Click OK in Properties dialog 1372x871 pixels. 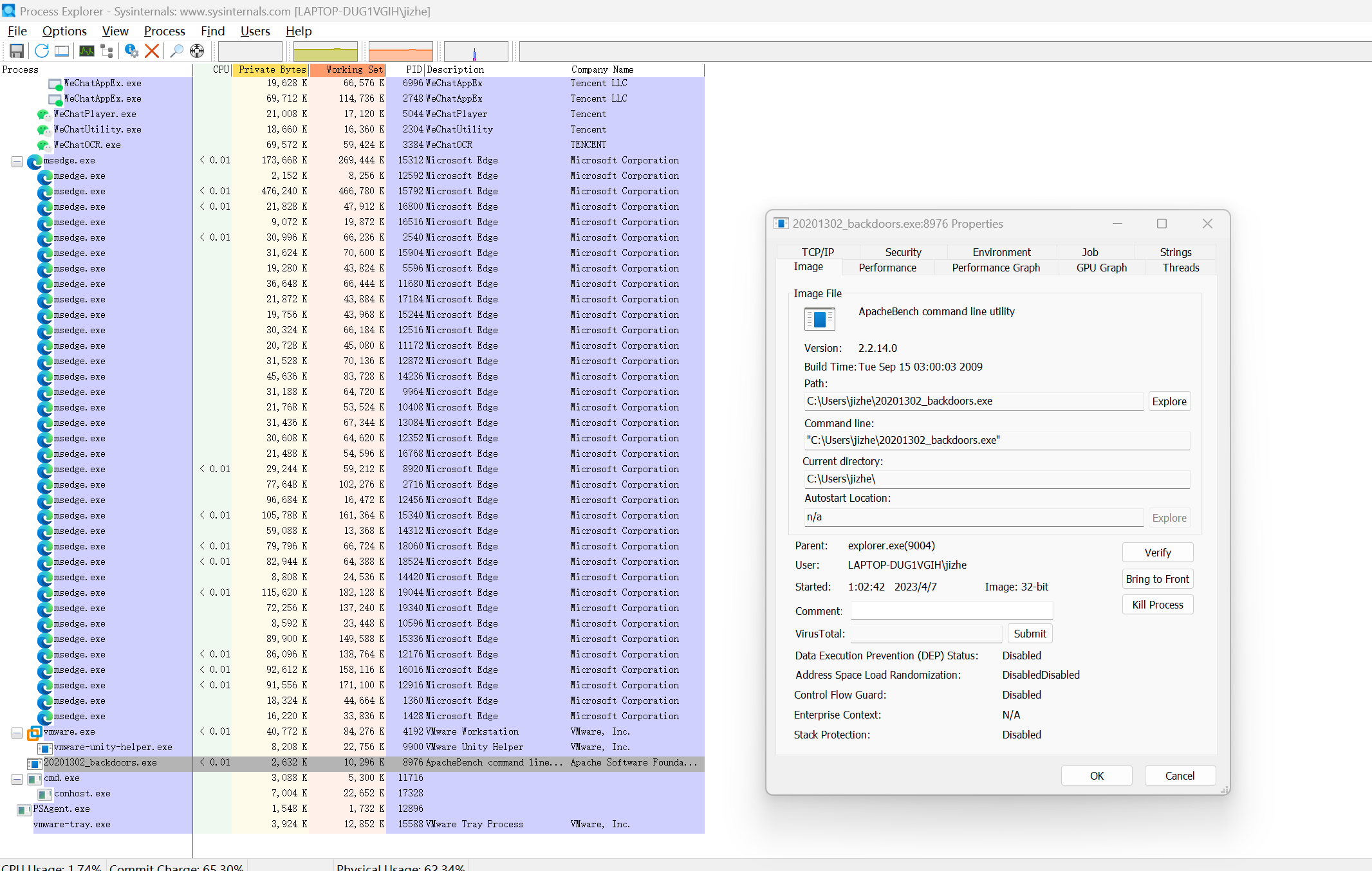(1097, 776)
